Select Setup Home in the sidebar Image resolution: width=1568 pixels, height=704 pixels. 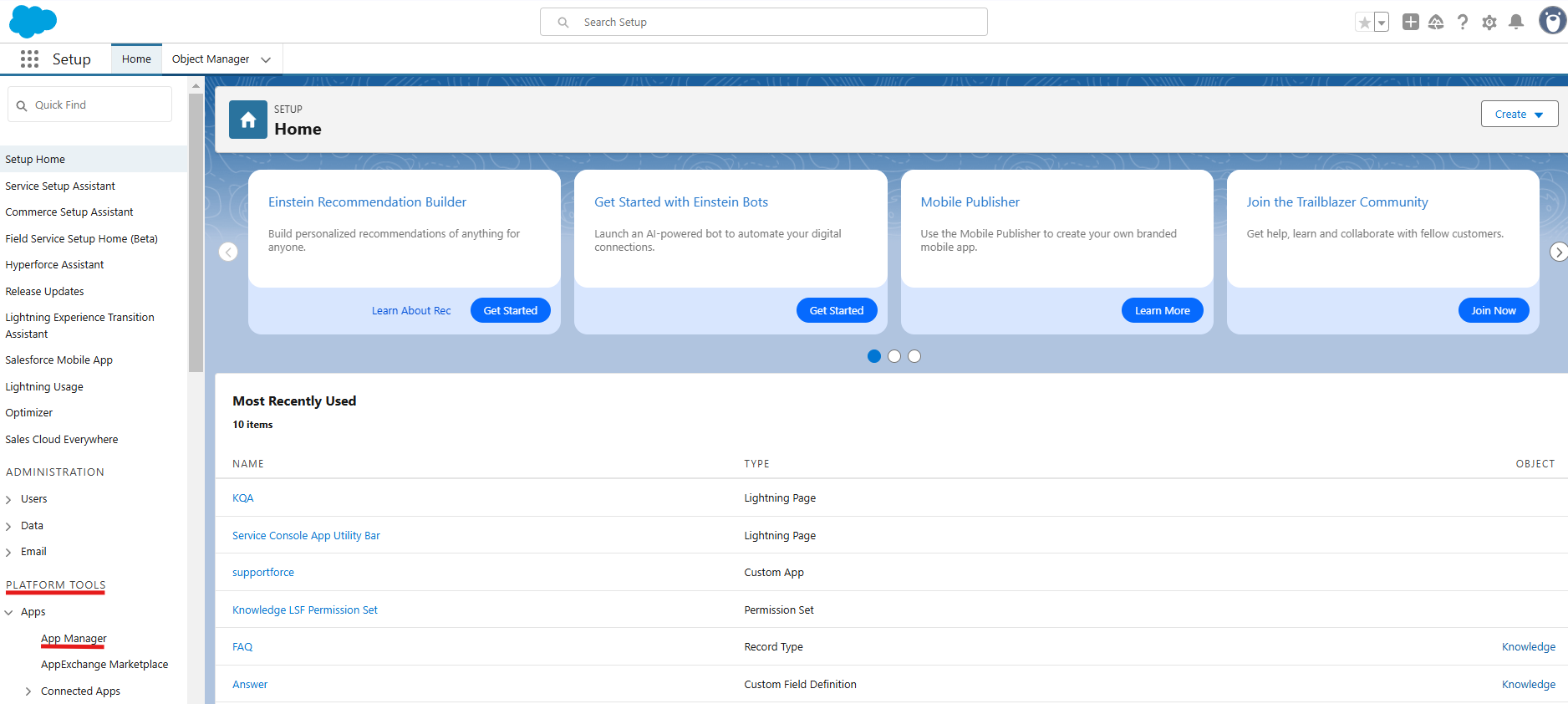(94, 159)
